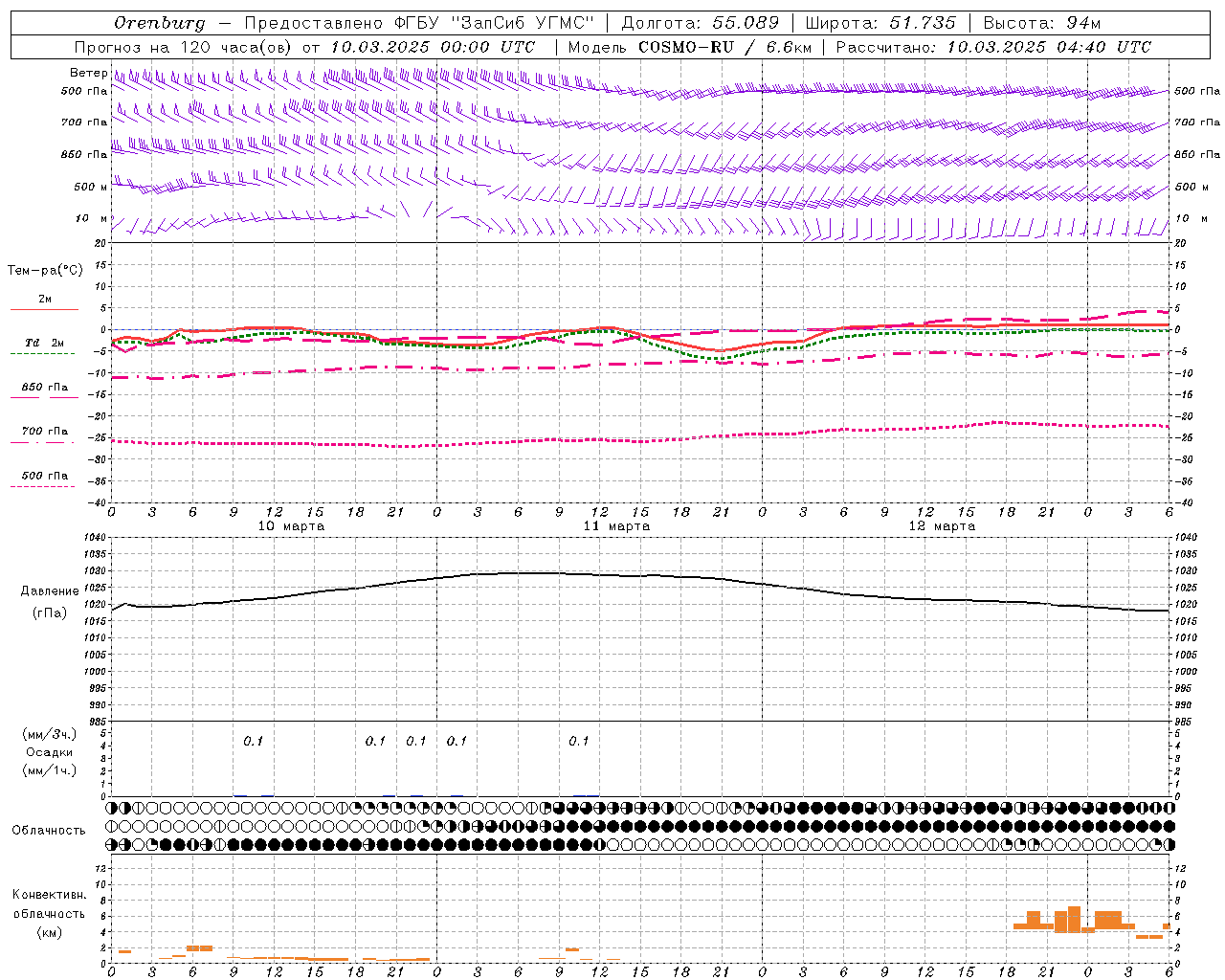
Task: Click the "Orenburg" station name in header
Action: point(159,23)
